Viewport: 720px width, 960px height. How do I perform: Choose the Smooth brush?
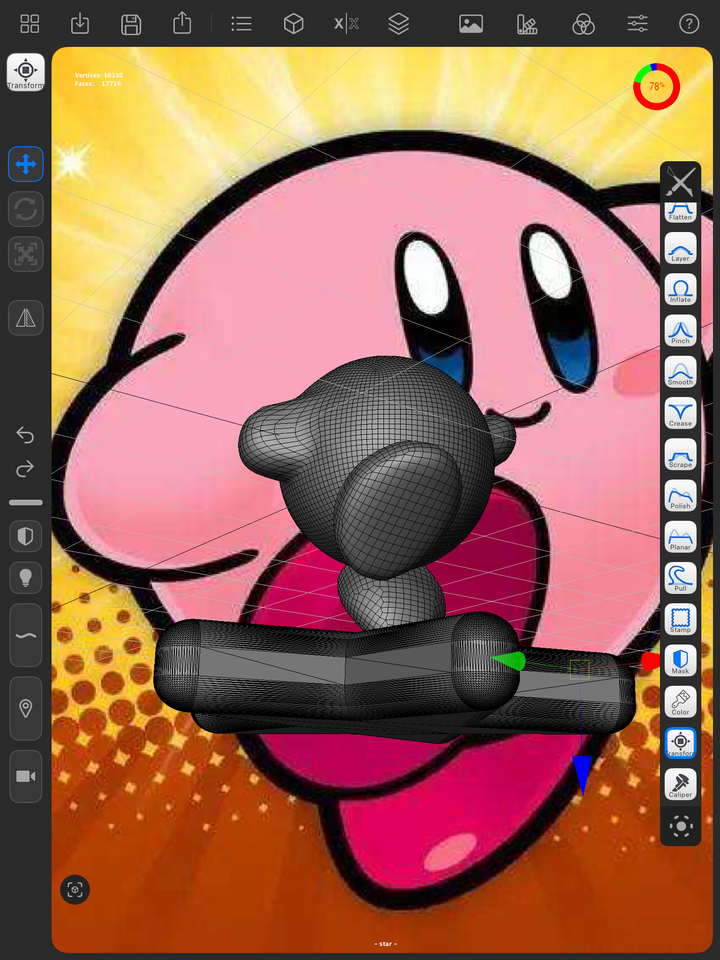pyautogui.click(x=680, y=371)
